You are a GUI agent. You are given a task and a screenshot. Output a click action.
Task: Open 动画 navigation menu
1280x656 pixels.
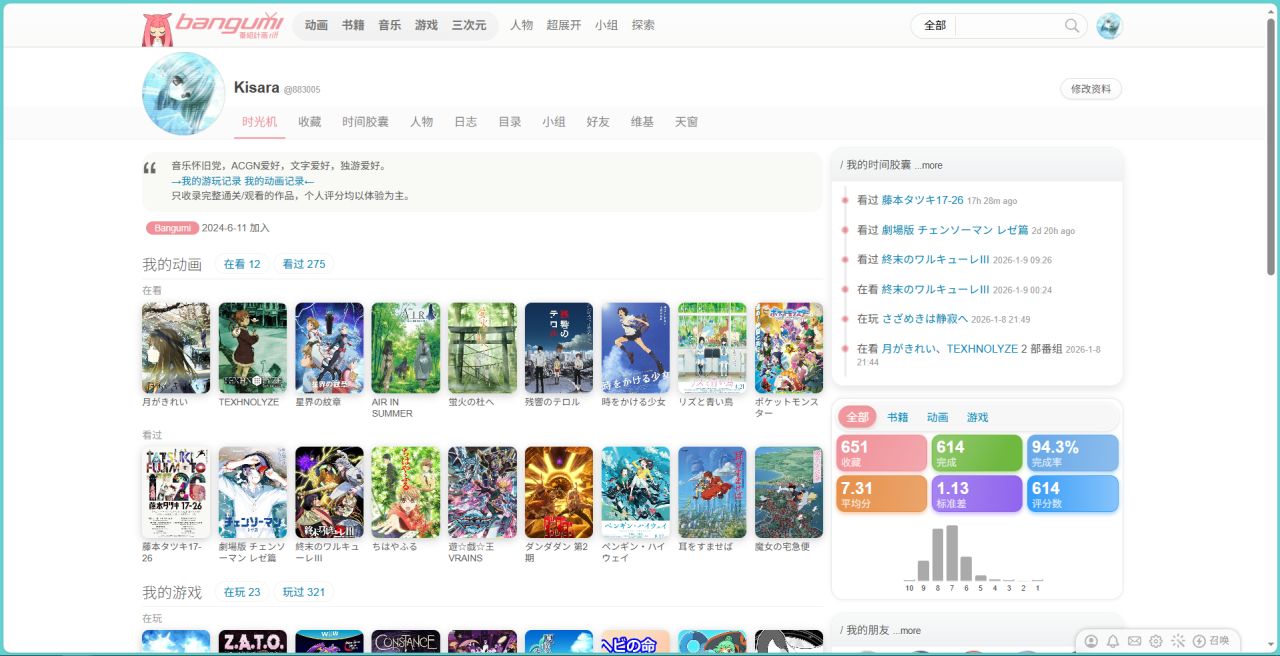click(x=316, y=25)
